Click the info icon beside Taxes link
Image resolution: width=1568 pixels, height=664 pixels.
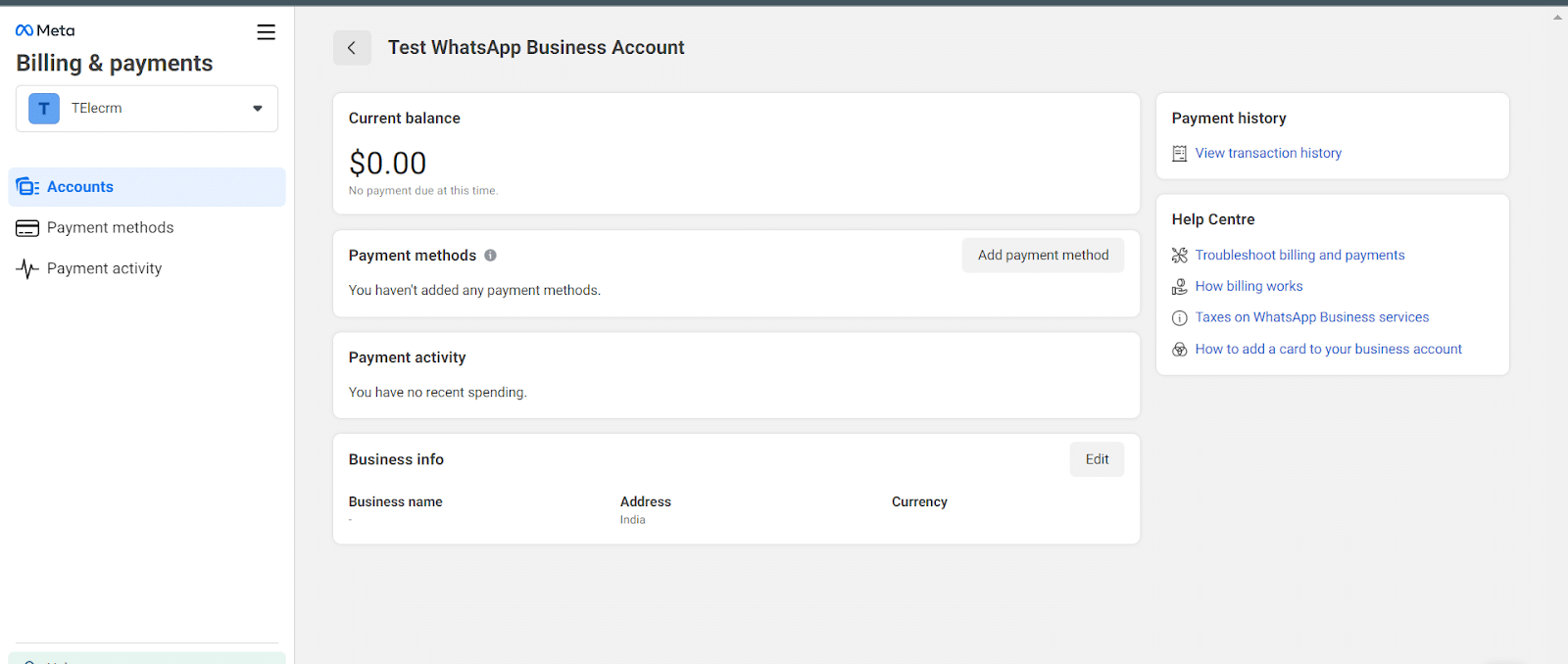tap(1180, 318)
